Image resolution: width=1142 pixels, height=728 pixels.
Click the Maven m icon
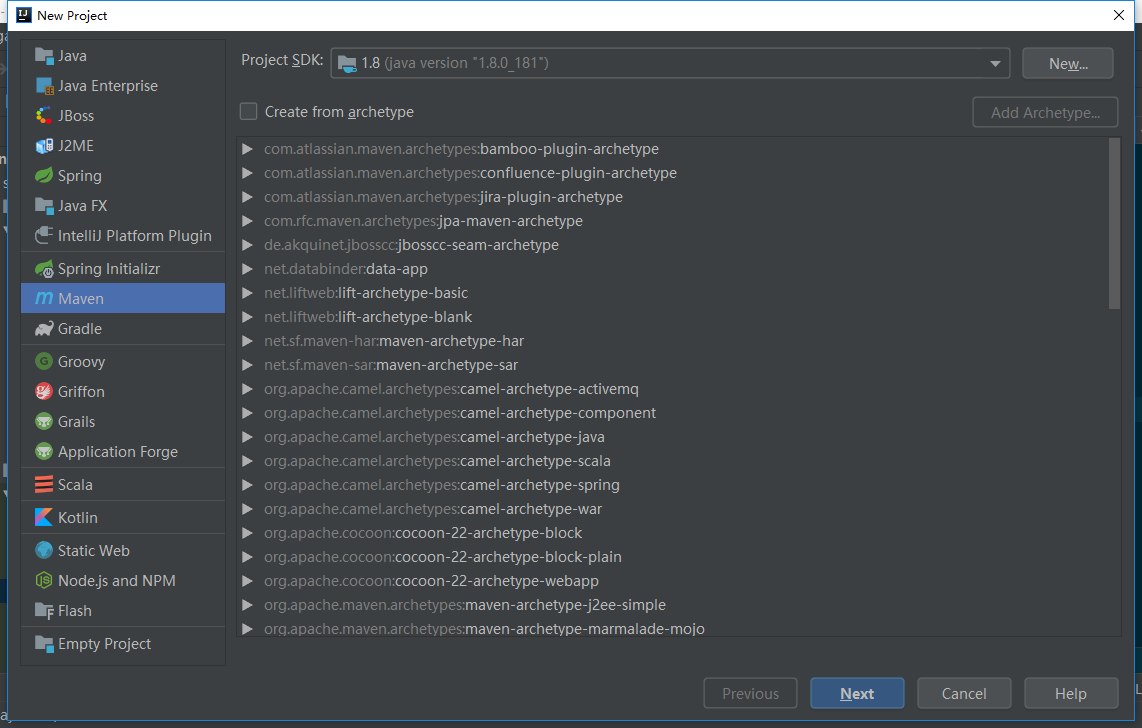pyautogui.click(x=44, y=298)
